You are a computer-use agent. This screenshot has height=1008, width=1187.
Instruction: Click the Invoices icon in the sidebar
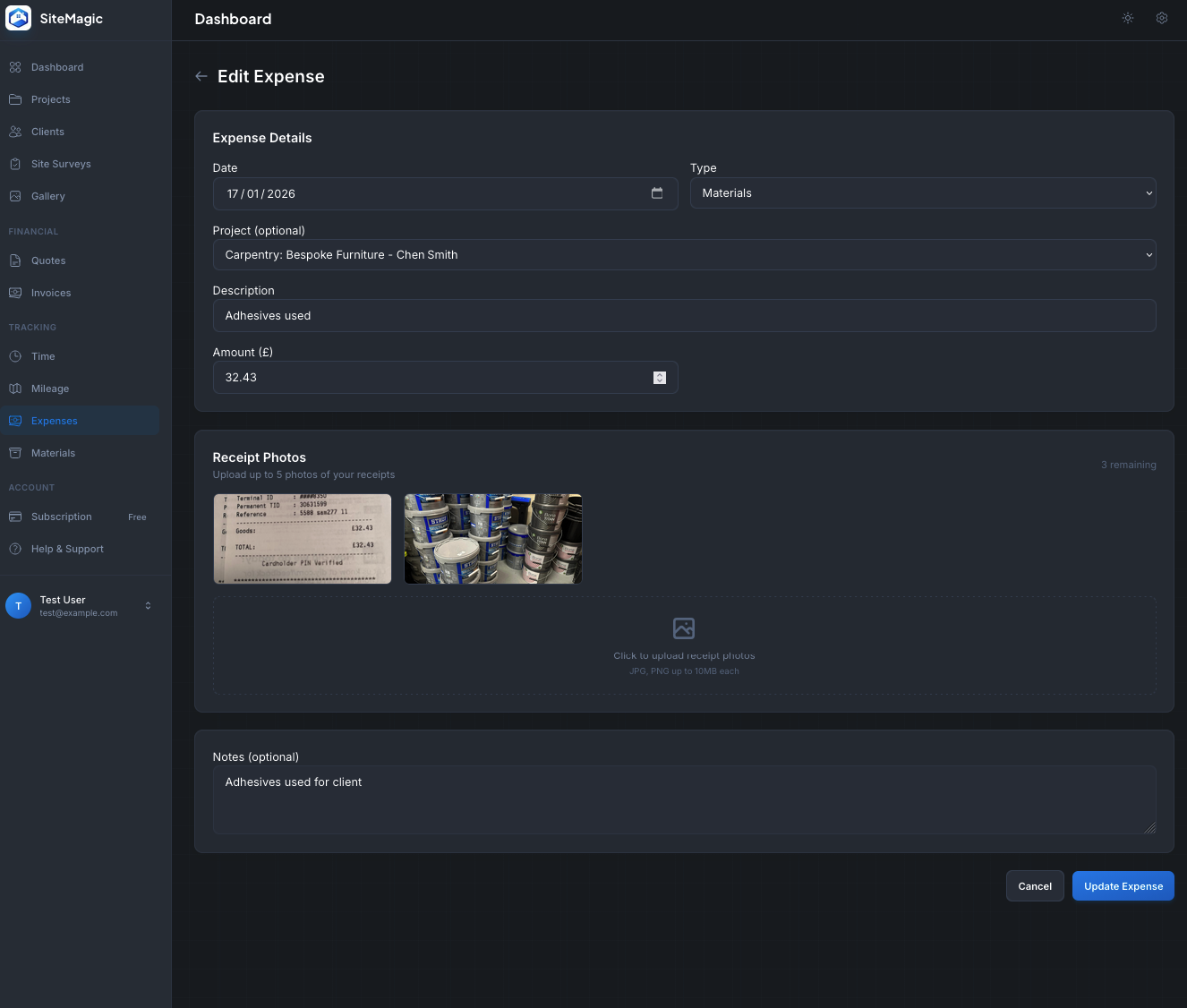pos(15,293)
